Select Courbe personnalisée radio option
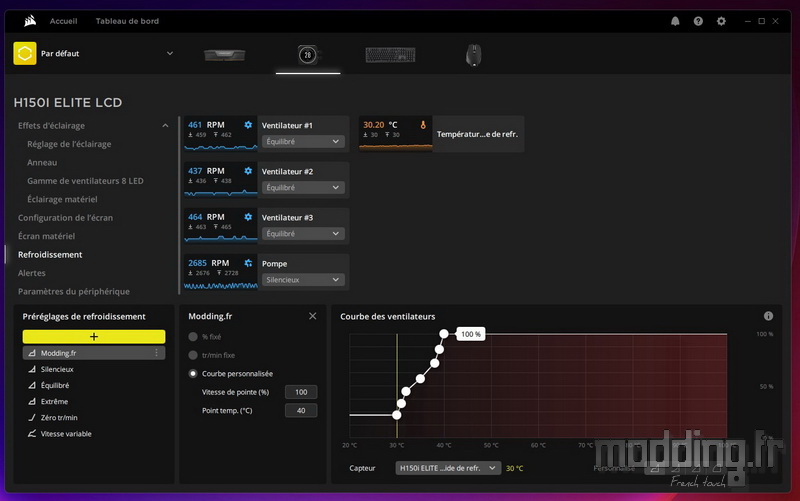The width and height of the screenshot is (800, 501). 193,373
